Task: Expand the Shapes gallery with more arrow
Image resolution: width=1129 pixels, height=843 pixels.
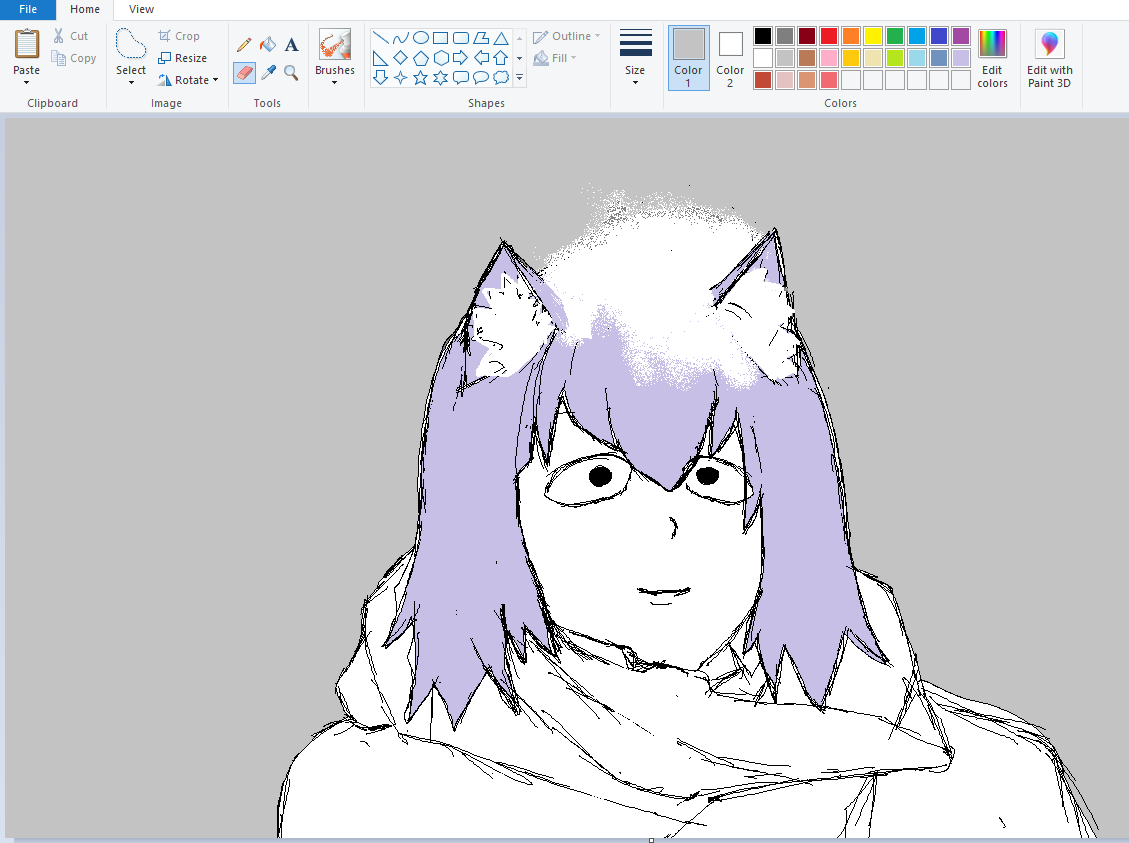Action: pos(519,78)
